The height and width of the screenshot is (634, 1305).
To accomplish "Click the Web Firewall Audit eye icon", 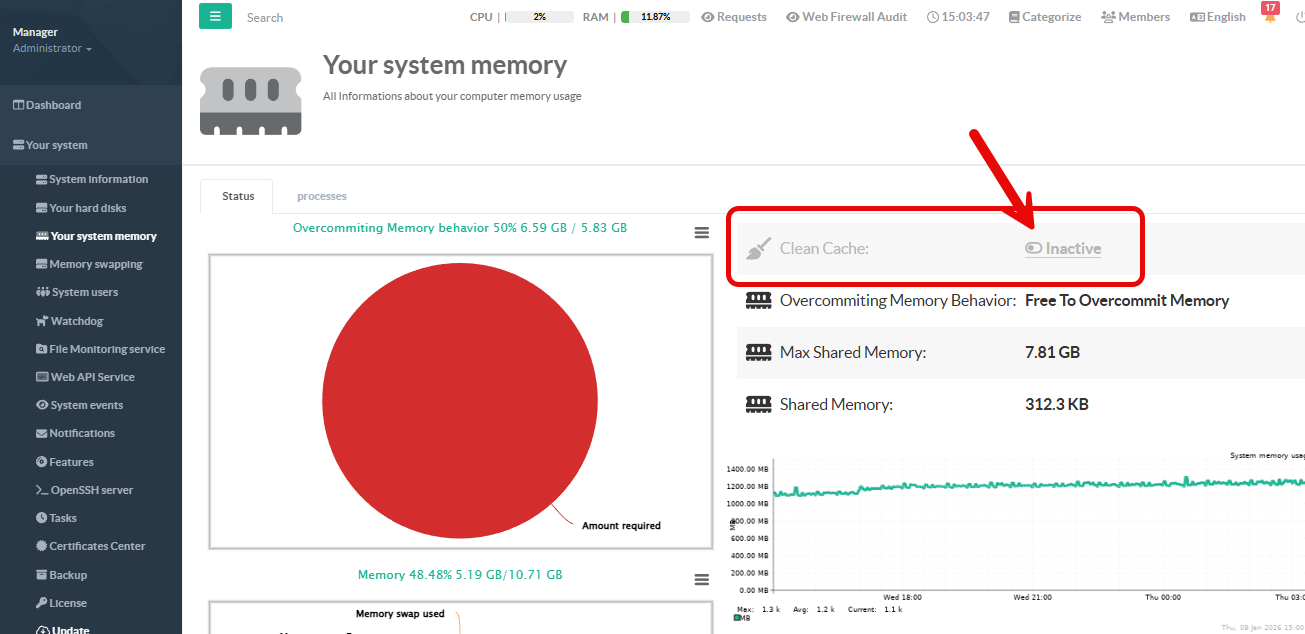I will click(x=792, y=17).
